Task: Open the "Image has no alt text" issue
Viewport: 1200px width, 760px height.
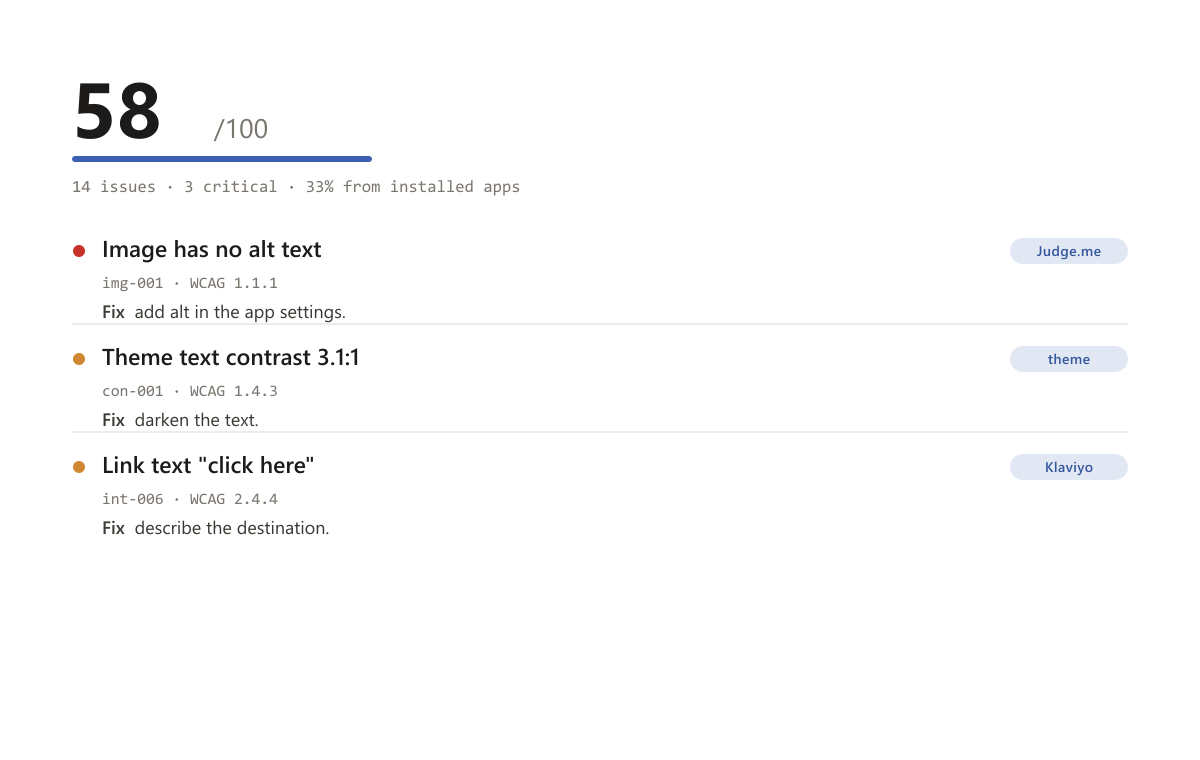Action: [212, 250]
